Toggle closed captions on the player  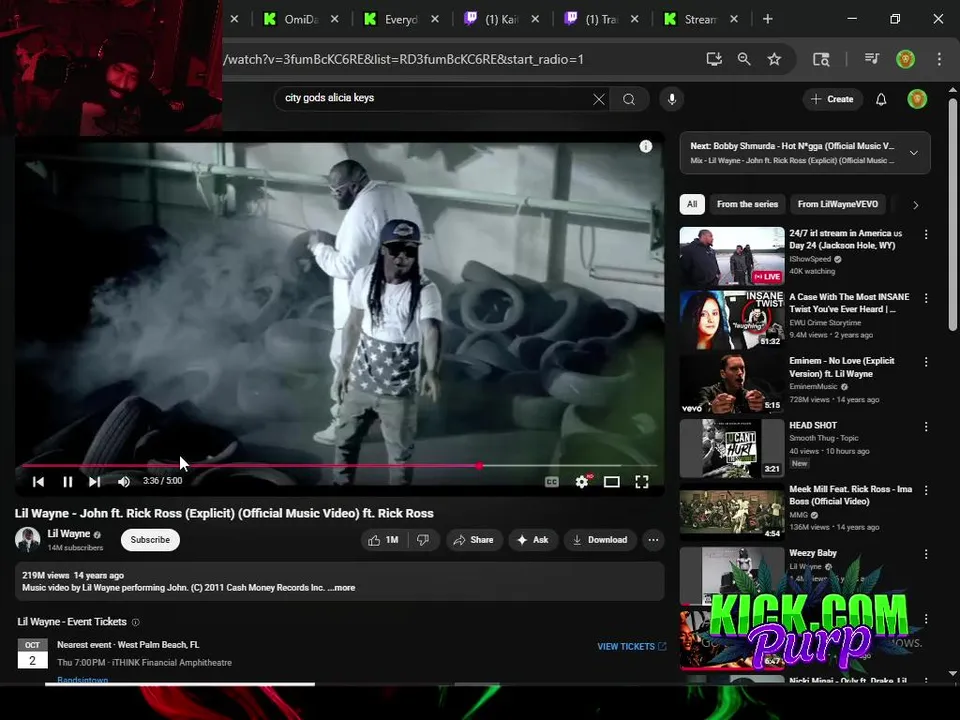pyautogui.click(x=552, y=482)
